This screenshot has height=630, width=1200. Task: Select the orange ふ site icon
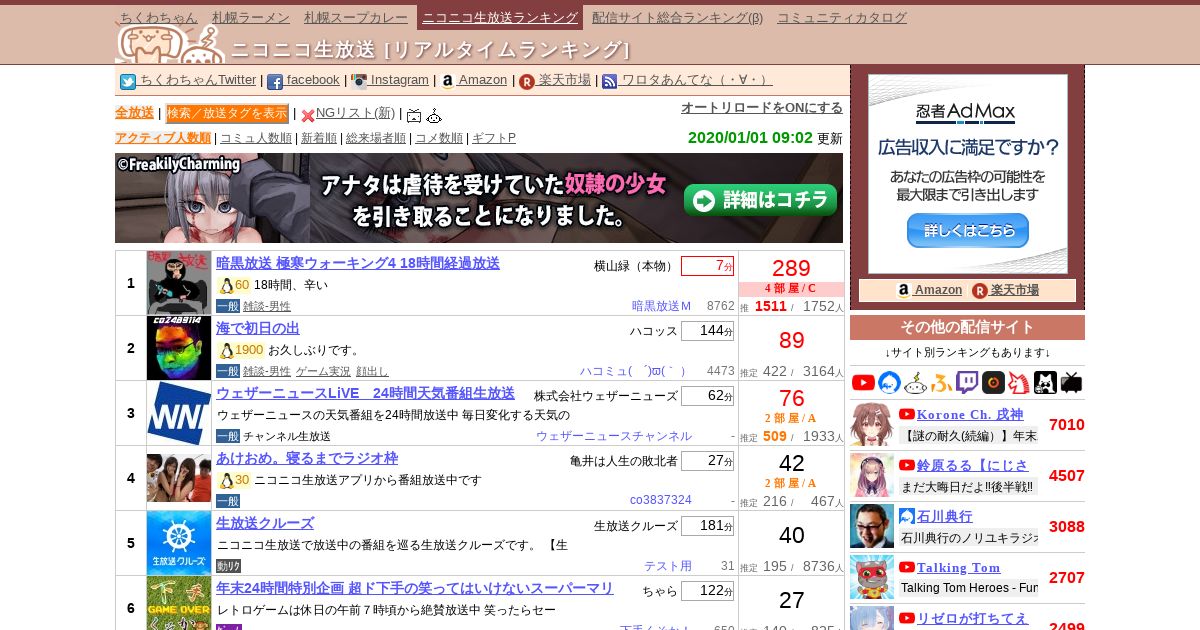(941, 382)
